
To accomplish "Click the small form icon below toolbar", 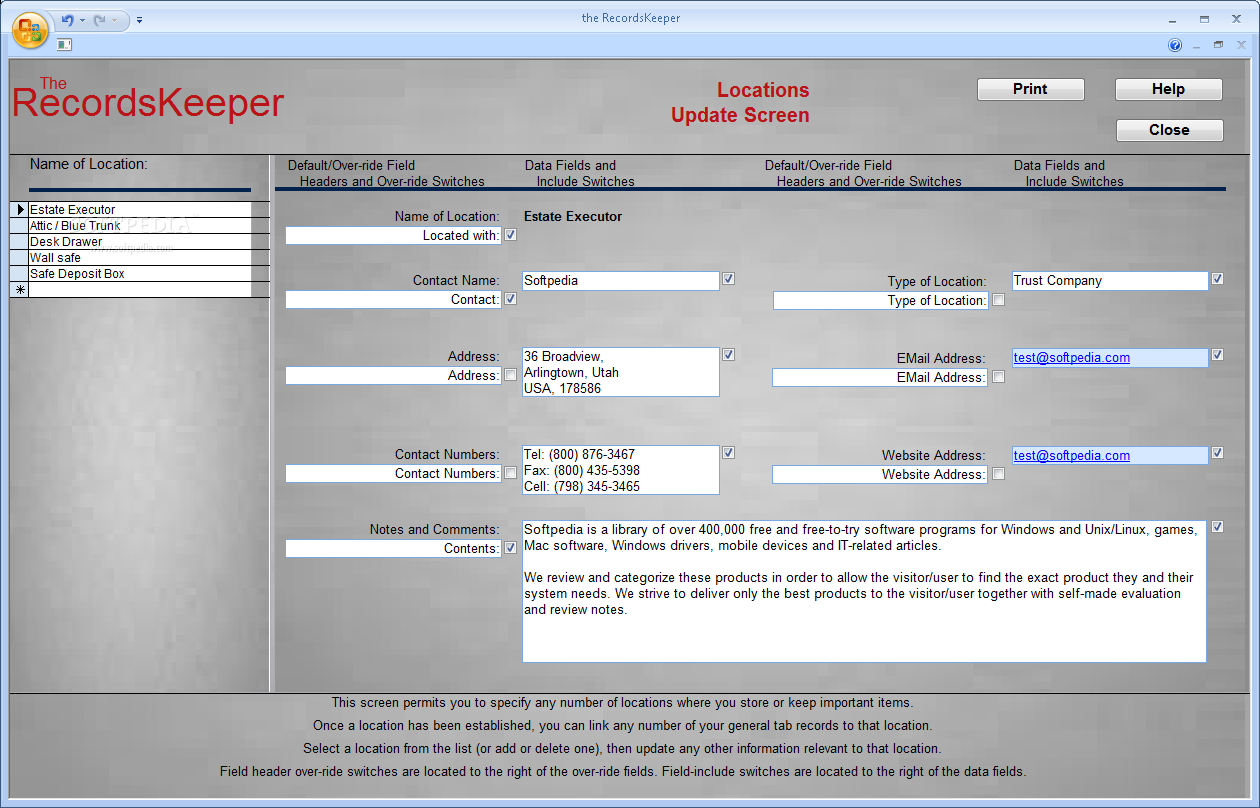I will click(x=65, y=44).
